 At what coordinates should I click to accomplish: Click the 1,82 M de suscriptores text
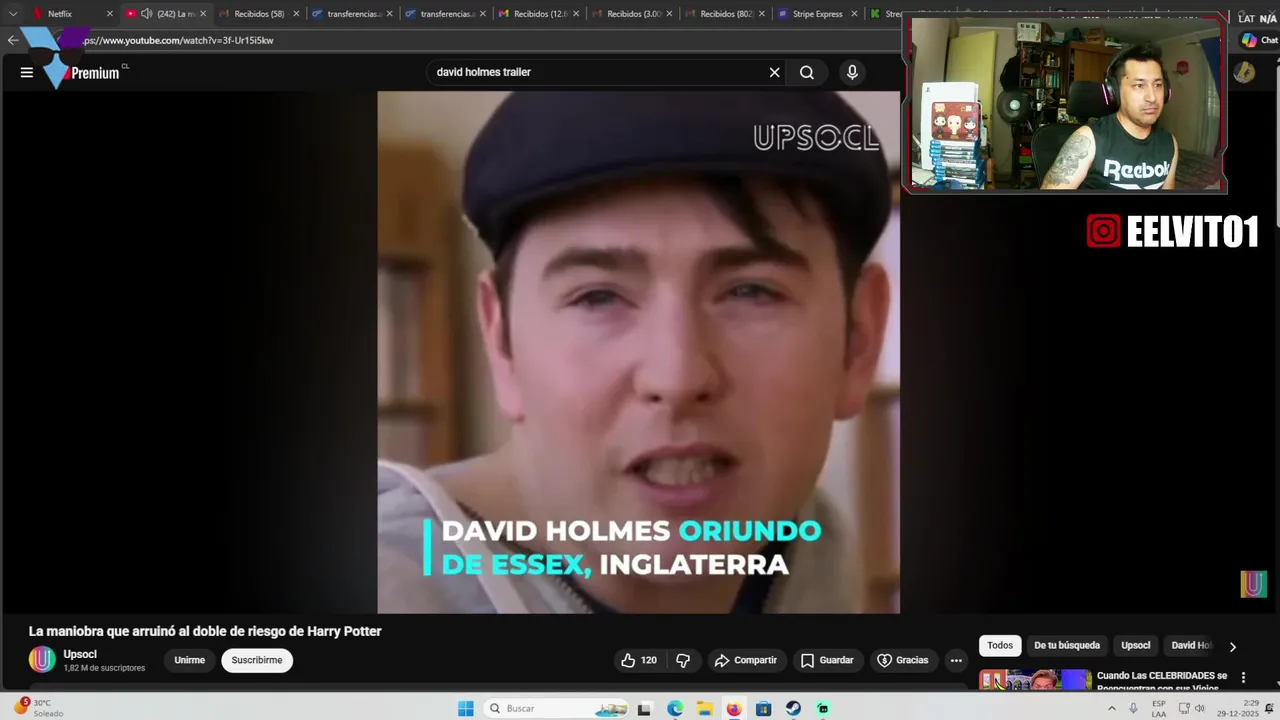[x=104, y=668]
